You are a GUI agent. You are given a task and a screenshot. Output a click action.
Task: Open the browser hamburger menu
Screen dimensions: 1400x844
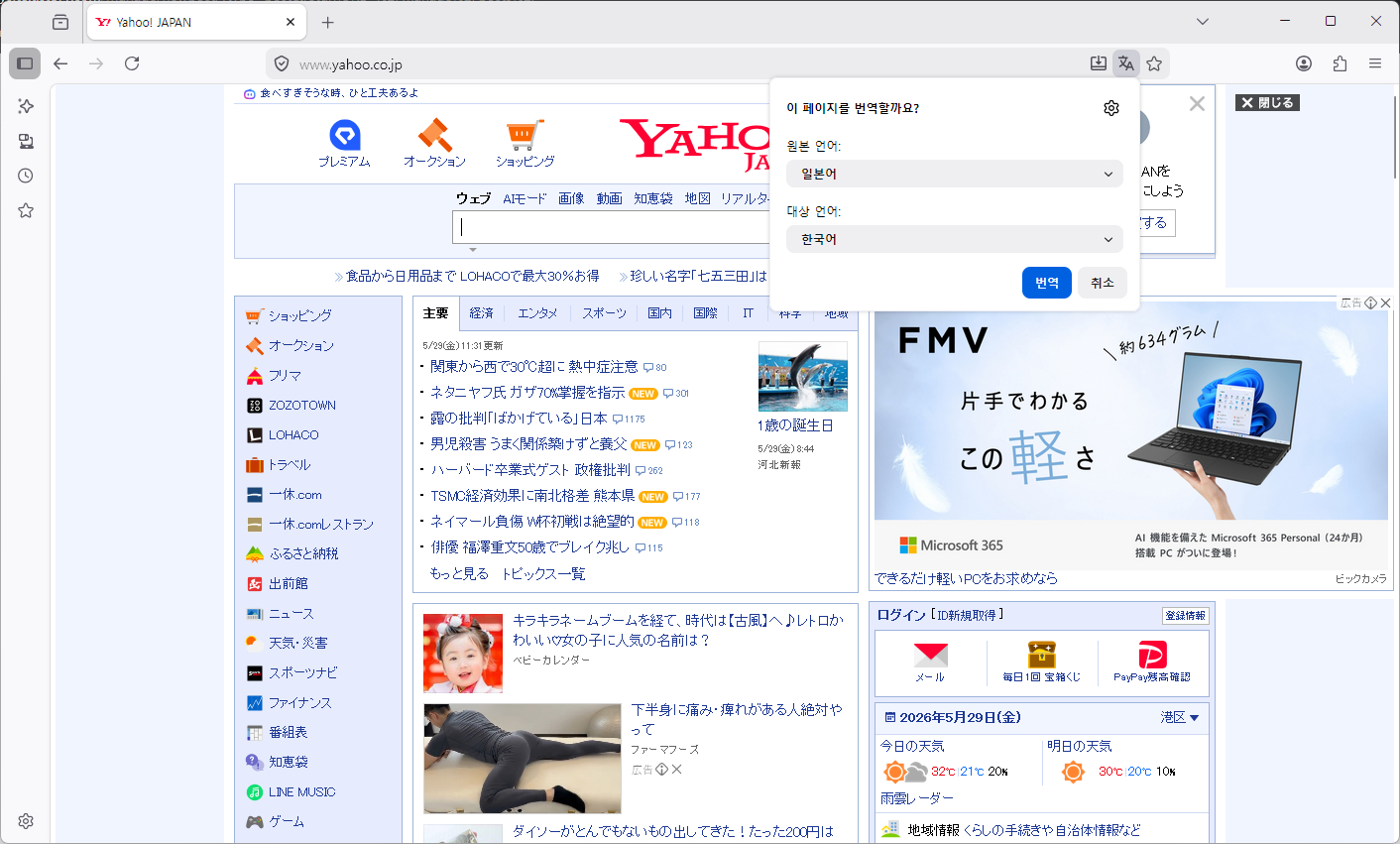tap(1375, 63)
